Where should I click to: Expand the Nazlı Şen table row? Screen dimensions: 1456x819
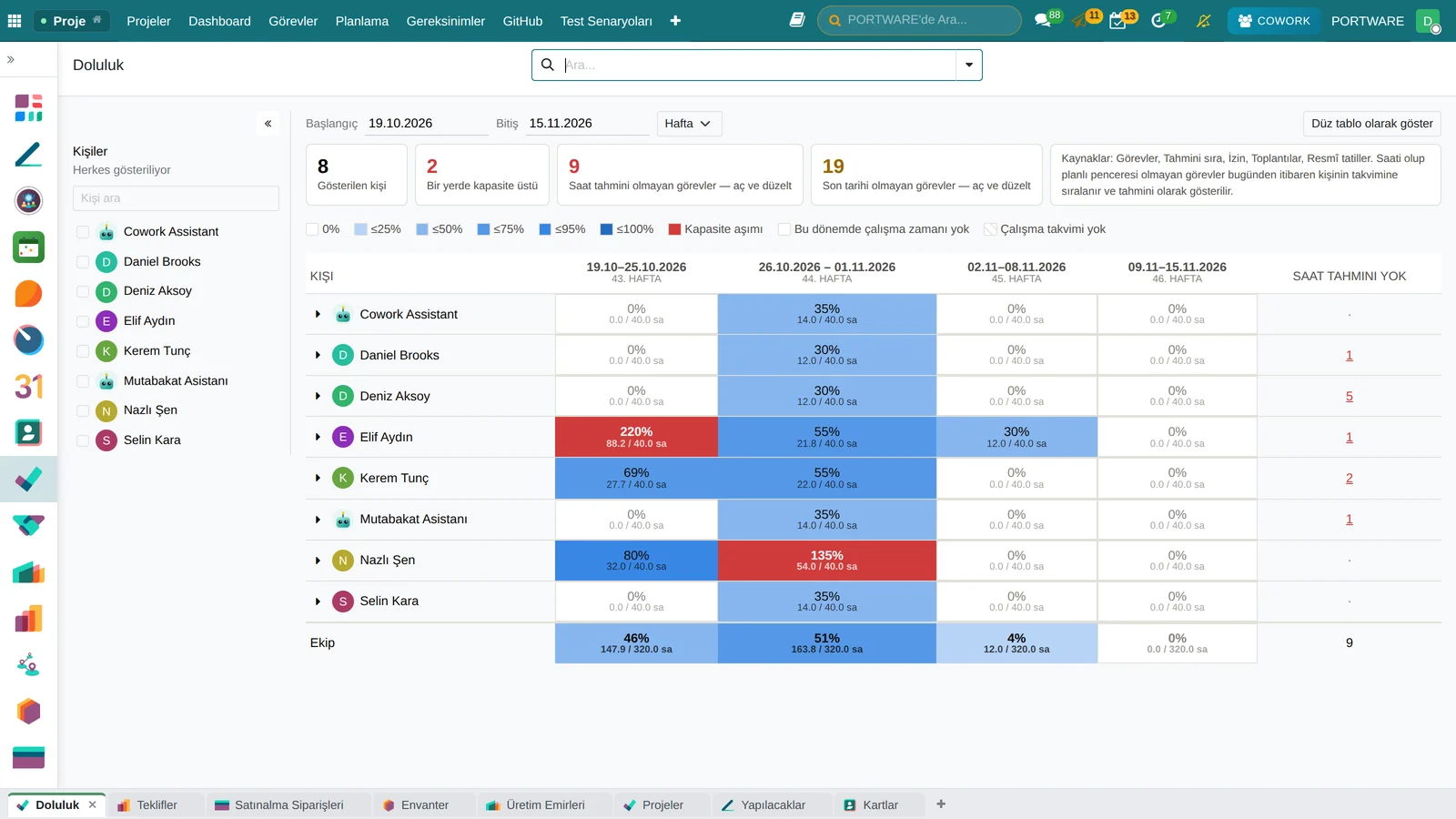(x=318, y=561)
